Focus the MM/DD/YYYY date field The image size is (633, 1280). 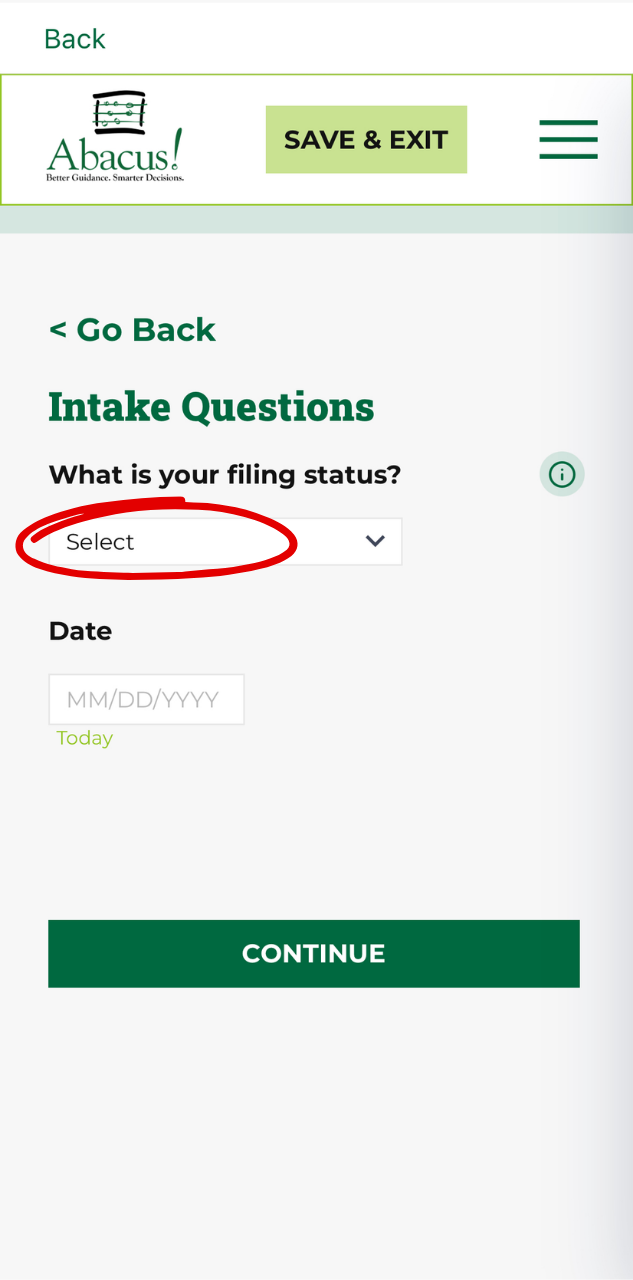[146, 700]
